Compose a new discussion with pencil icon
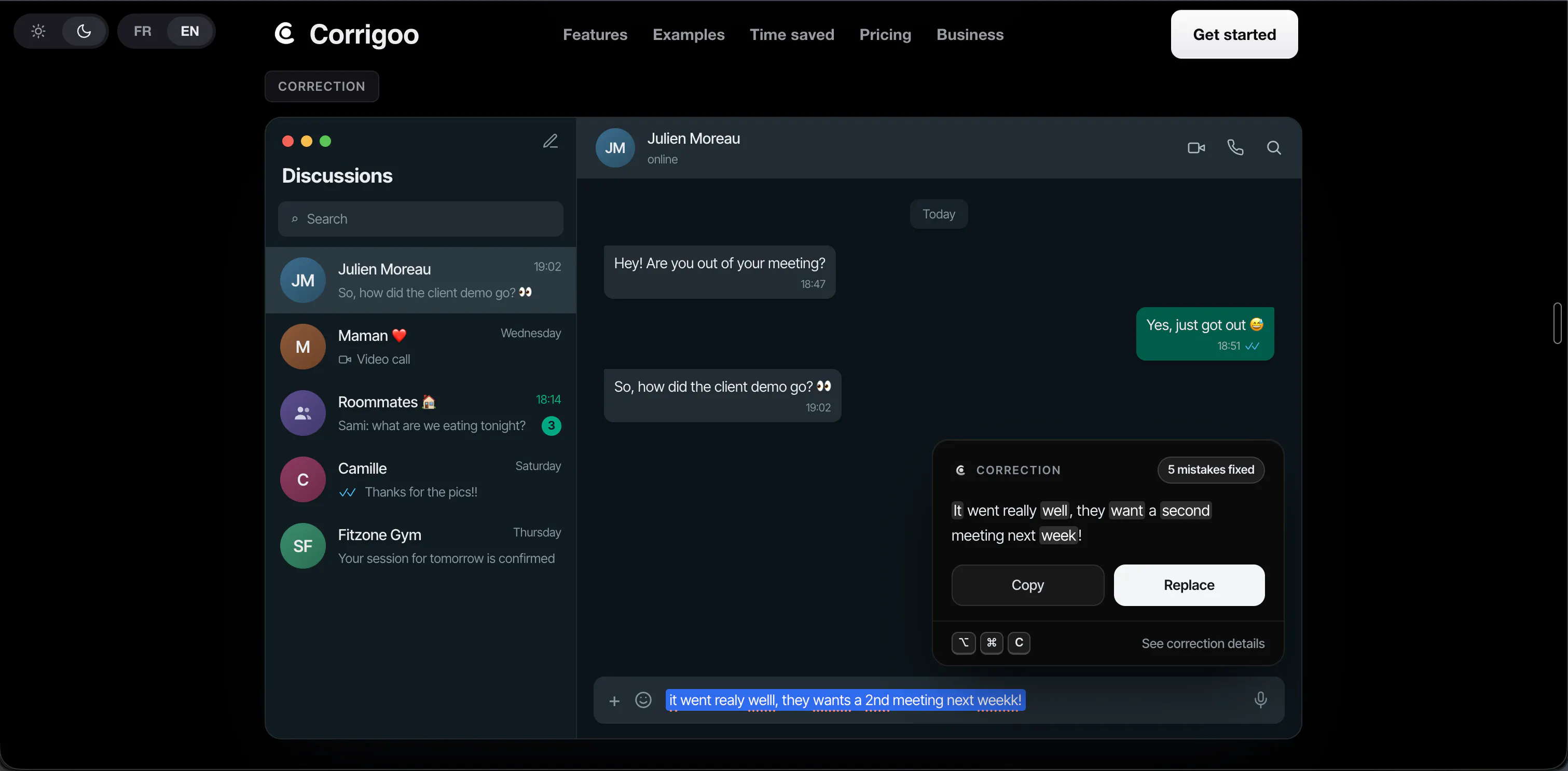Viewport: 1568px width, 771px height. click(x=551, y=141)
